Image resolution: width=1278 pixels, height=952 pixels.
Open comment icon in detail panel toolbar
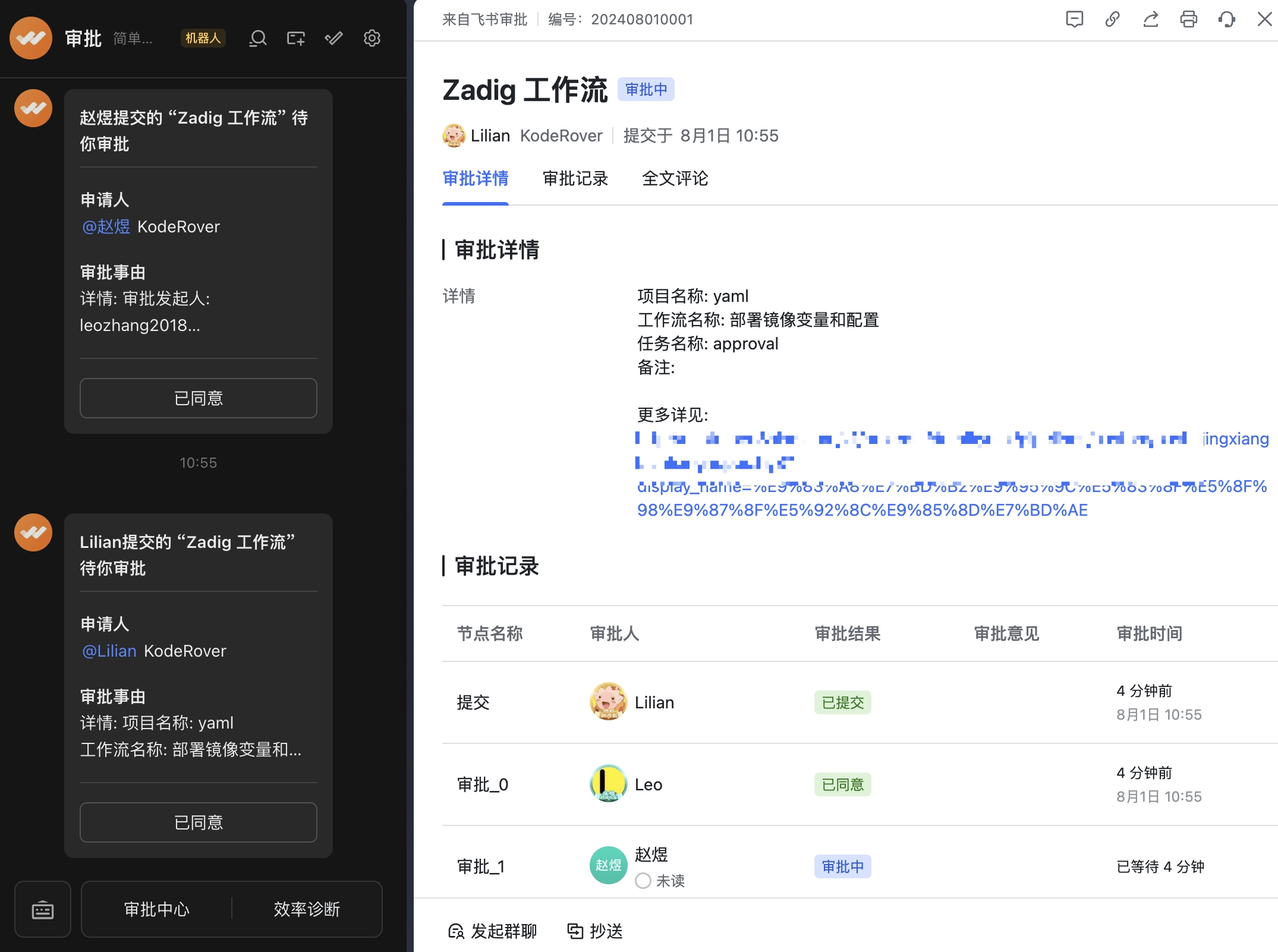click(1075, 20)
